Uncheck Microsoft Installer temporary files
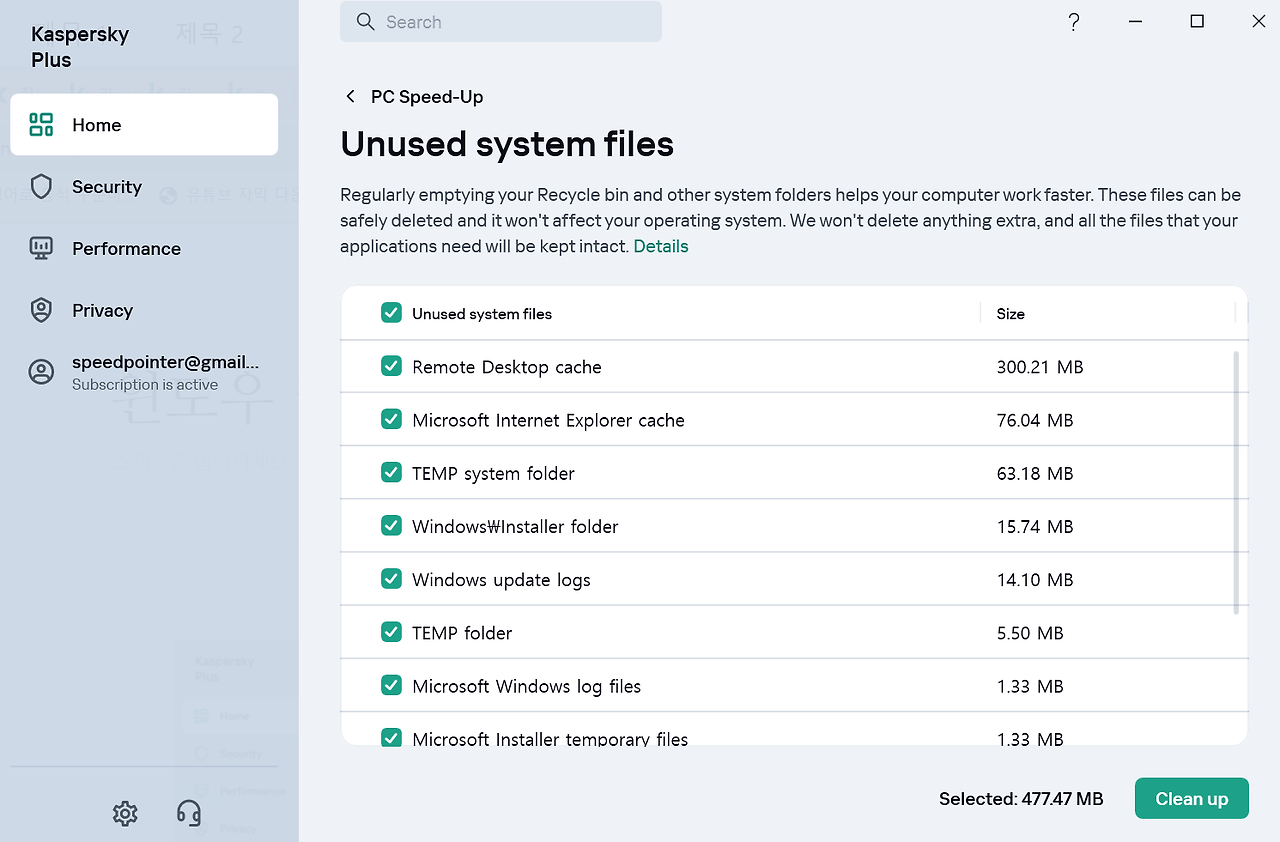Viewport: 1280px width, 842px height. (391, 738)
